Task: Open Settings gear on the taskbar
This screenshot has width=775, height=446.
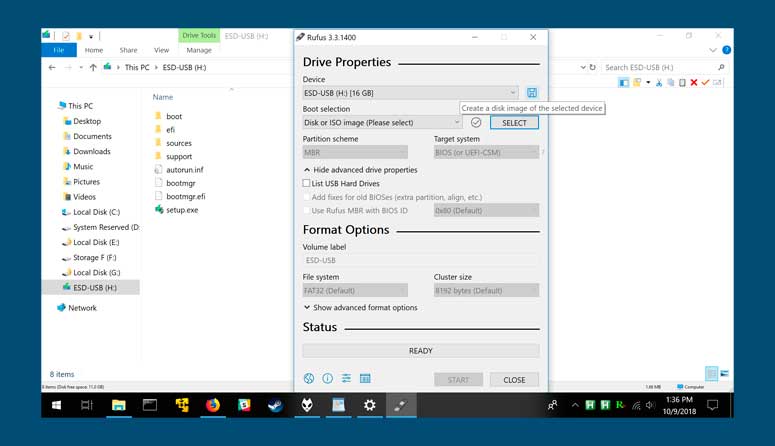Action: pyautogui.click(x=370, y=405)
